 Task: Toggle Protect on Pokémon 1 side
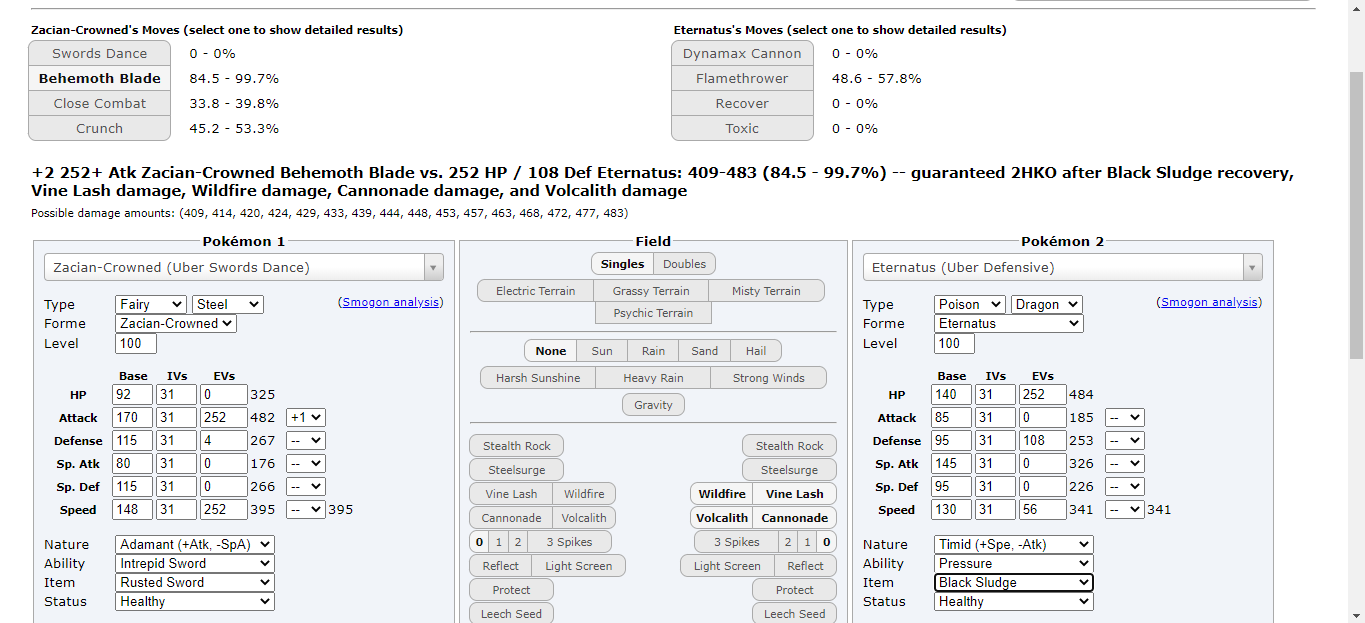(512, 590)
